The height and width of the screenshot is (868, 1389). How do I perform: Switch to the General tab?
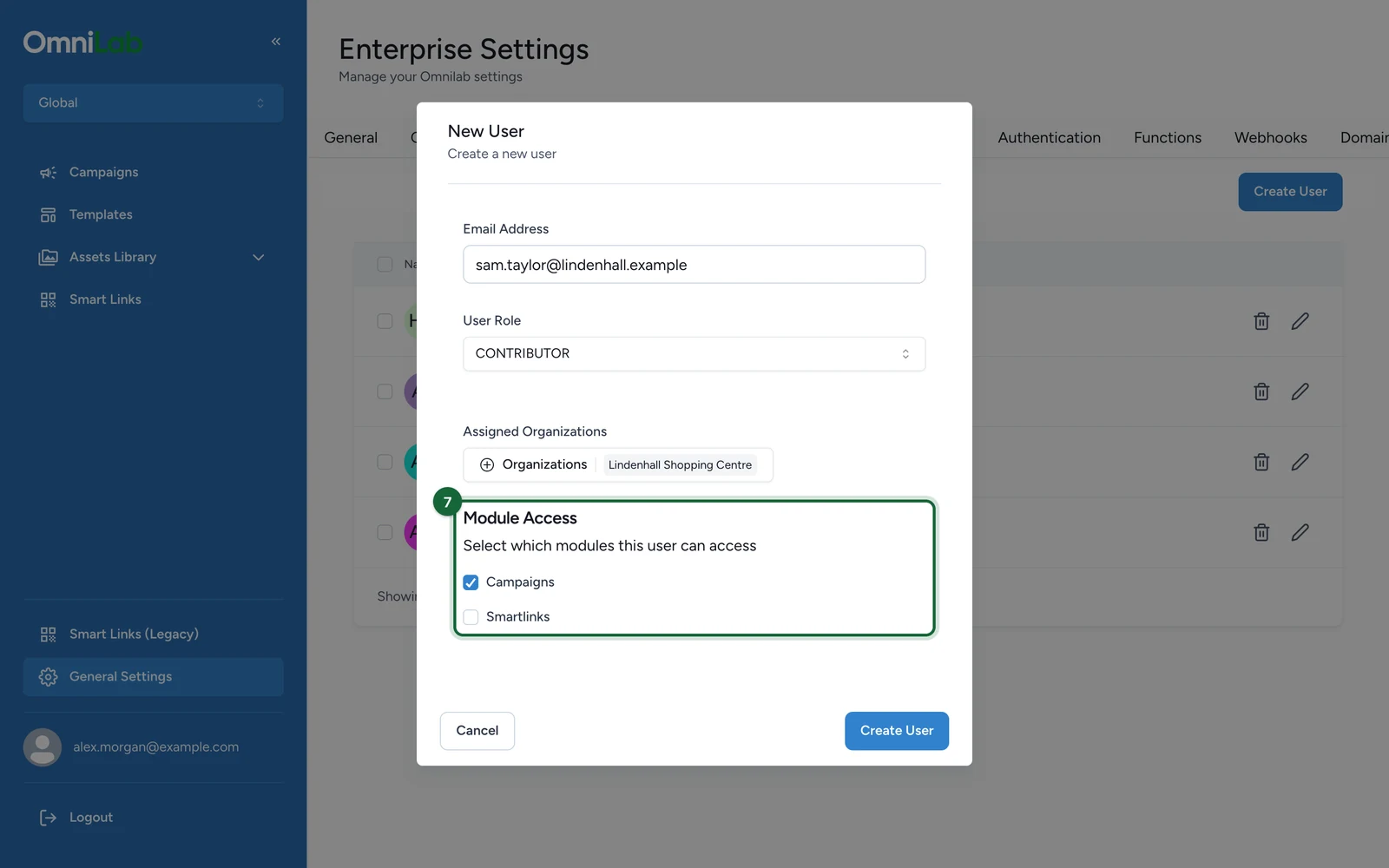[351, 138]
